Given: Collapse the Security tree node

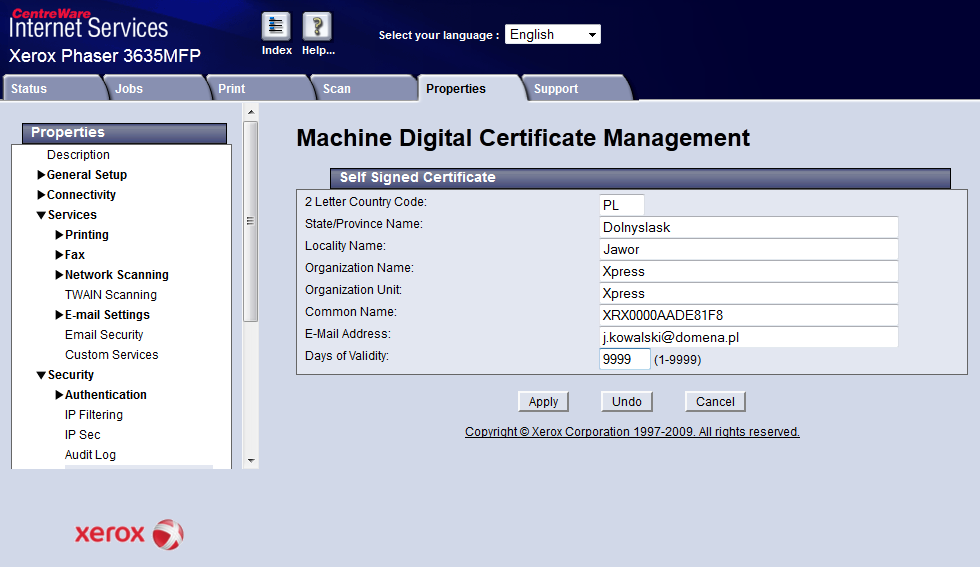Looking at the screenshot, I should tap(41, 375).
